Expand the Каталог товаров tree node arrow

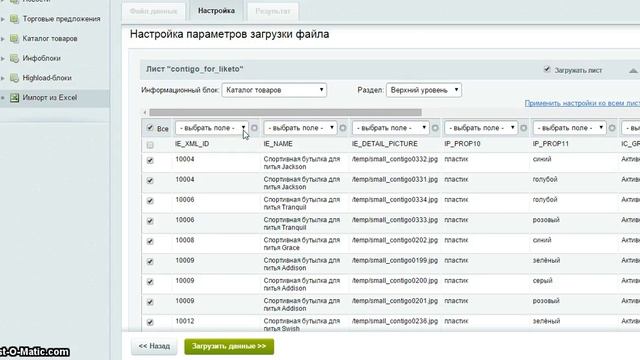pyautogui.click(x=3, y=39)
